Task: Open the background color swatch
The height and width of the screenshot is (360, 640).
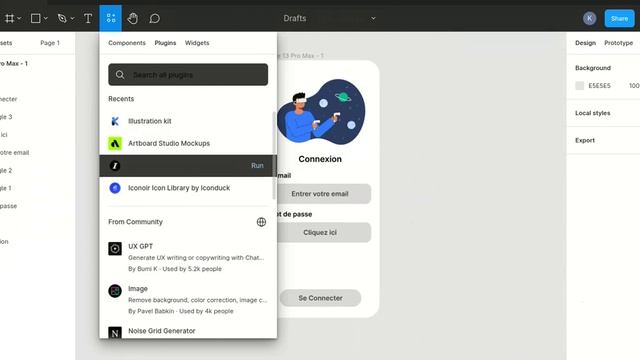Action: [x=580, y=86]
